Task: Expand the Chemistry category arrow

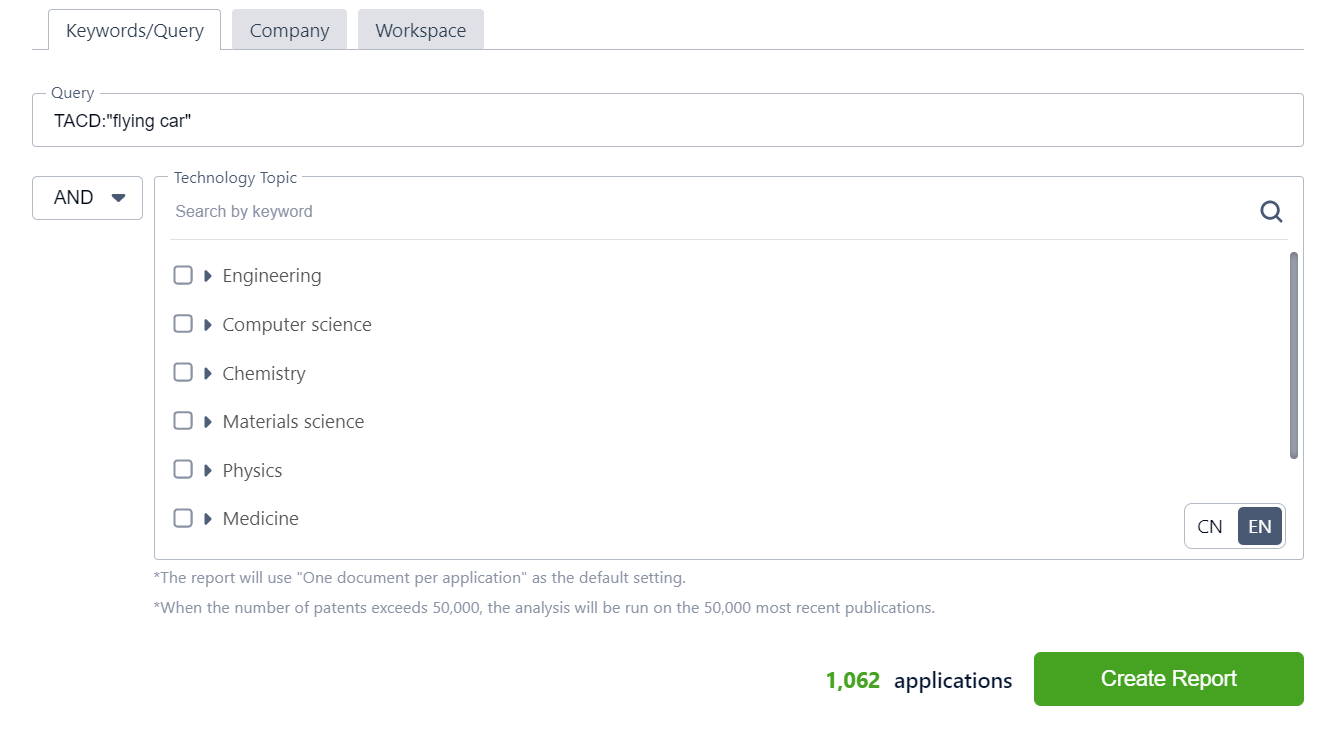Action: tap(208, 373)
